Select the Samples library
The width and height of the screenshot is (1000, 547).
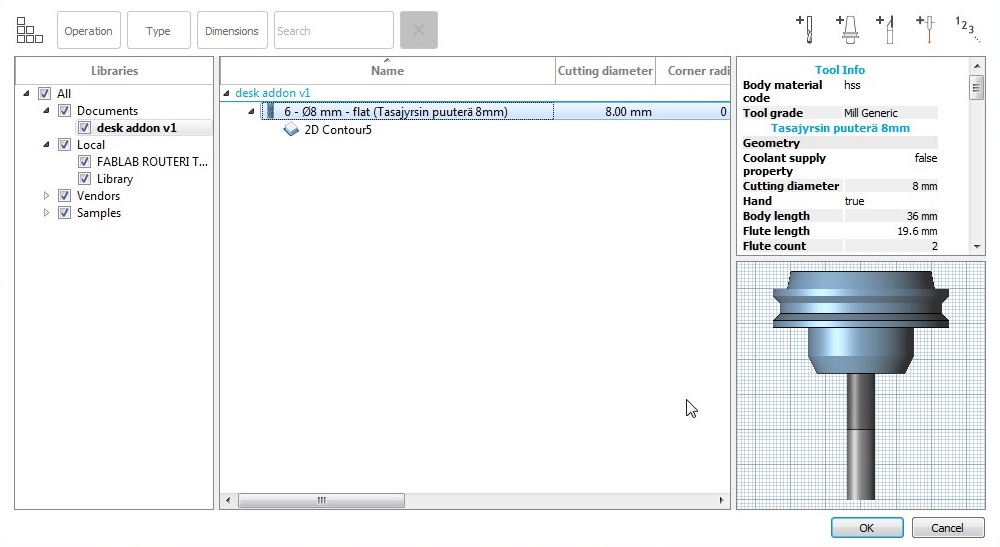pos(99,213)
